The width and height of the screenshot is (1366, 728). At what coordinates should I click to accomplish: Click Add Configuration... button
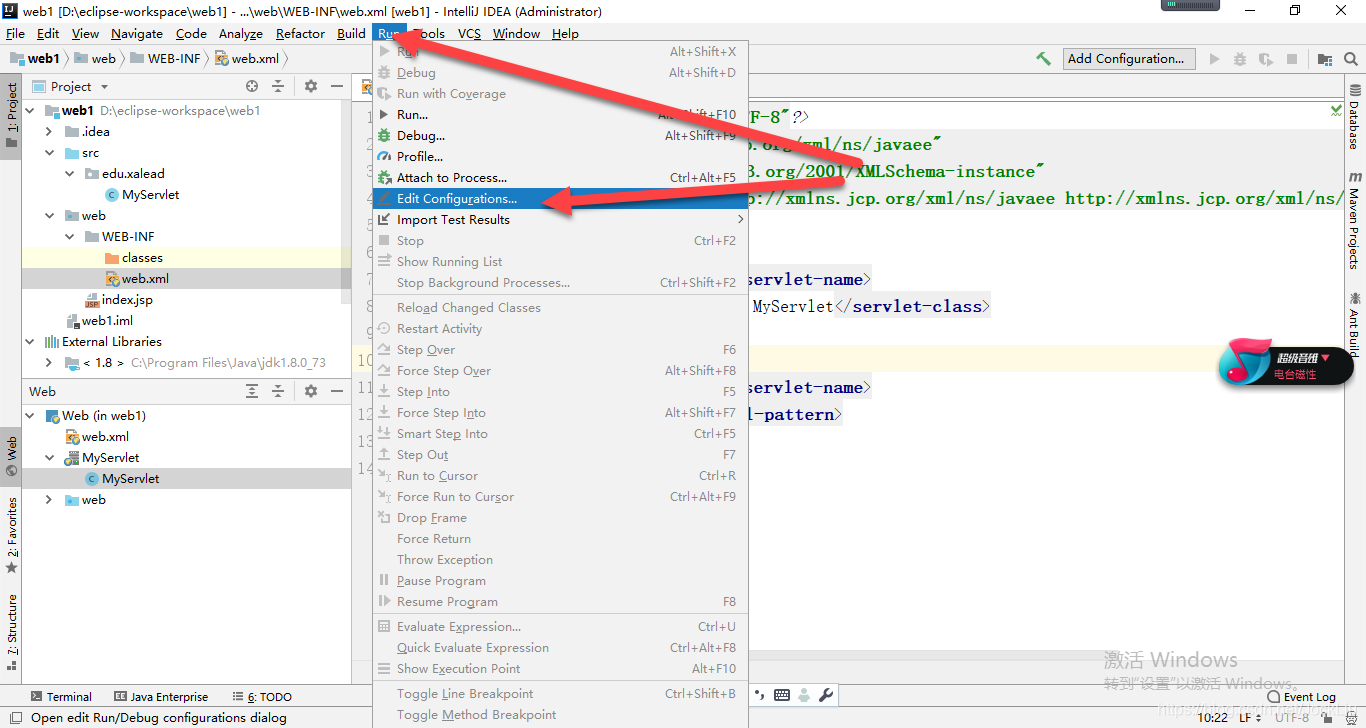(x=1129, y=59)
